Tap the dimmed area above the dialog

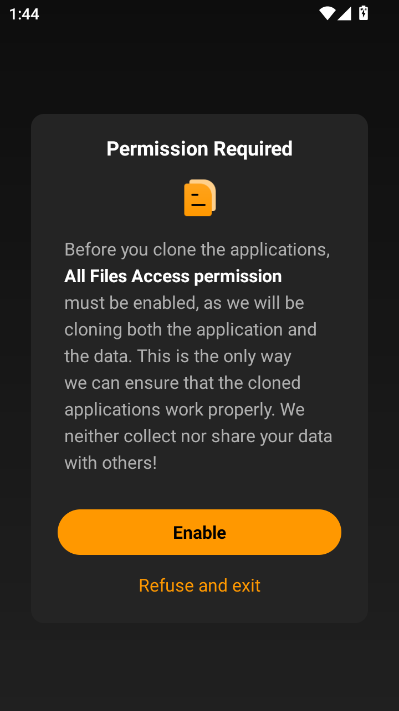tap(200, 70)
